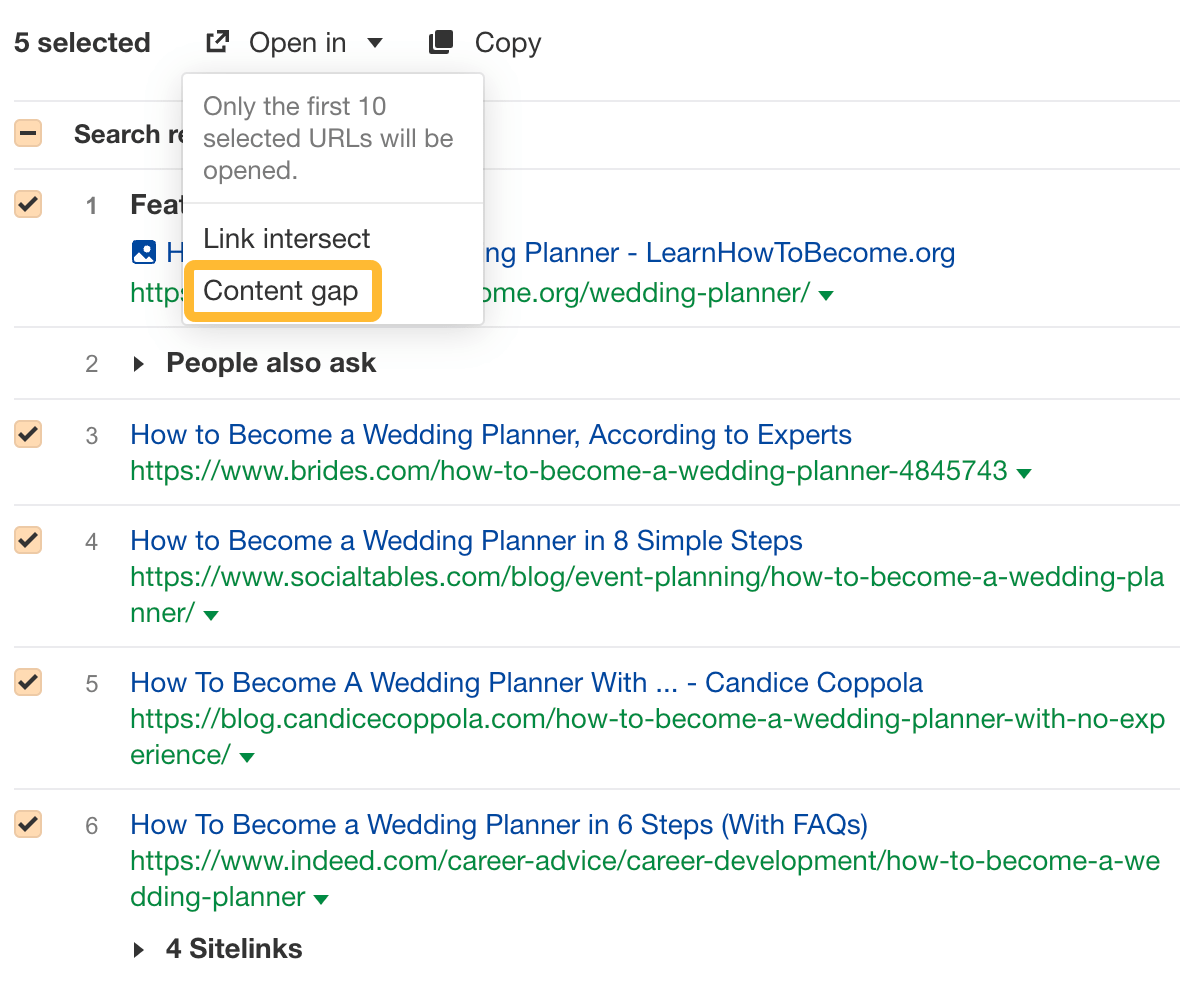Open the candicecoppola URL dropdown caret
Screen dimensions: 1180x982
tap(246, 759)
